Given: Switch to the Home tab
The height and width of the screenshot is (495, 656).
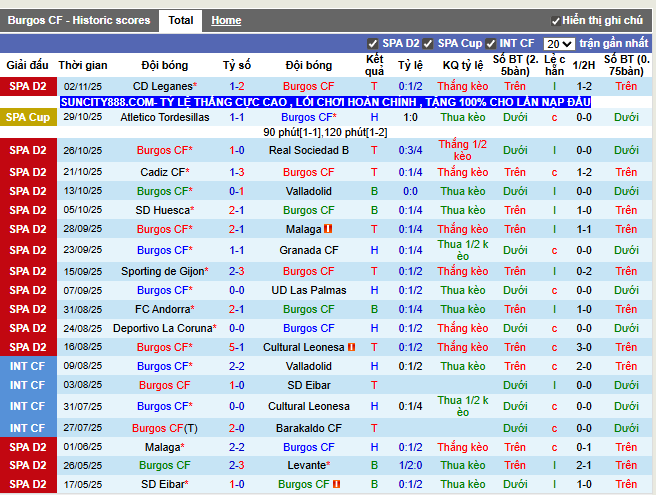Looking at the screenshot, I should click(226, 21).
